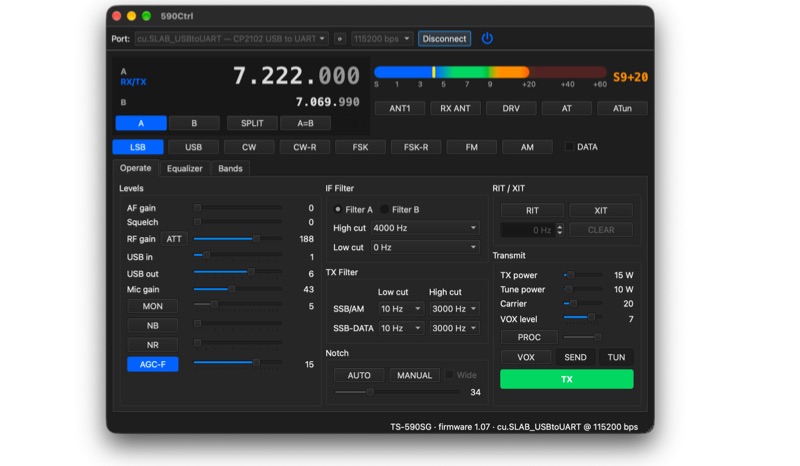The image size is (800, 466).
Task: Toggle the XIT button
Action: coord(601,210)
